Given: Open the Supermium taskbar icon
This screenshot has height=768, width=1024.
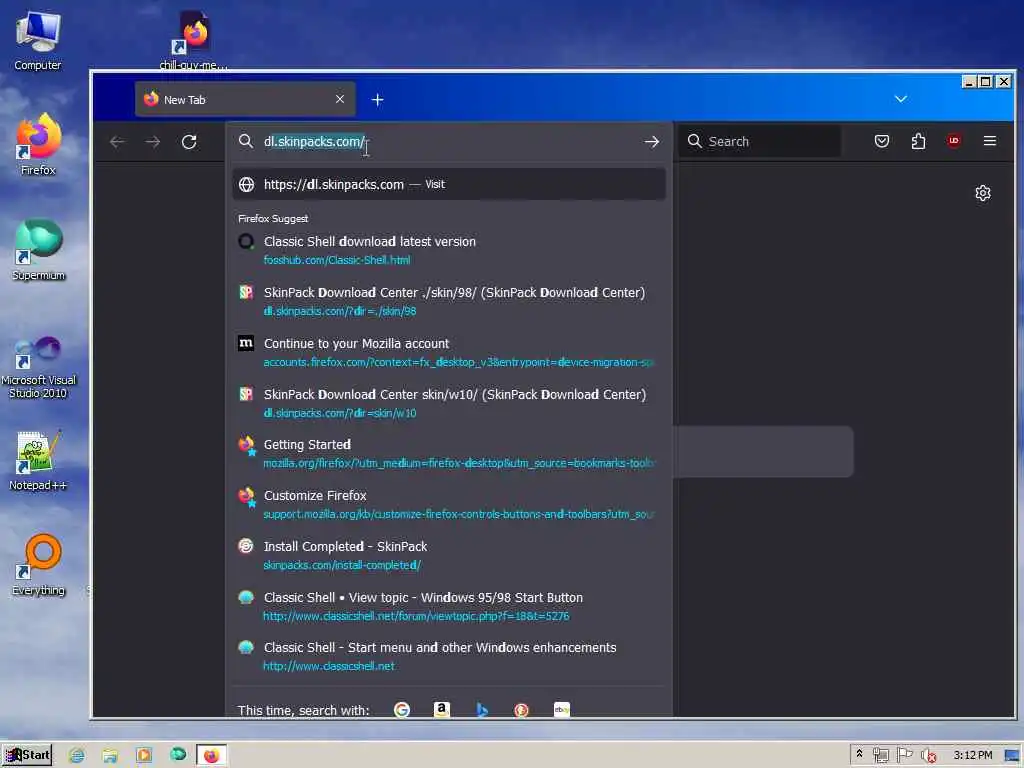Looking at the screenshot, I should [178, 755].
